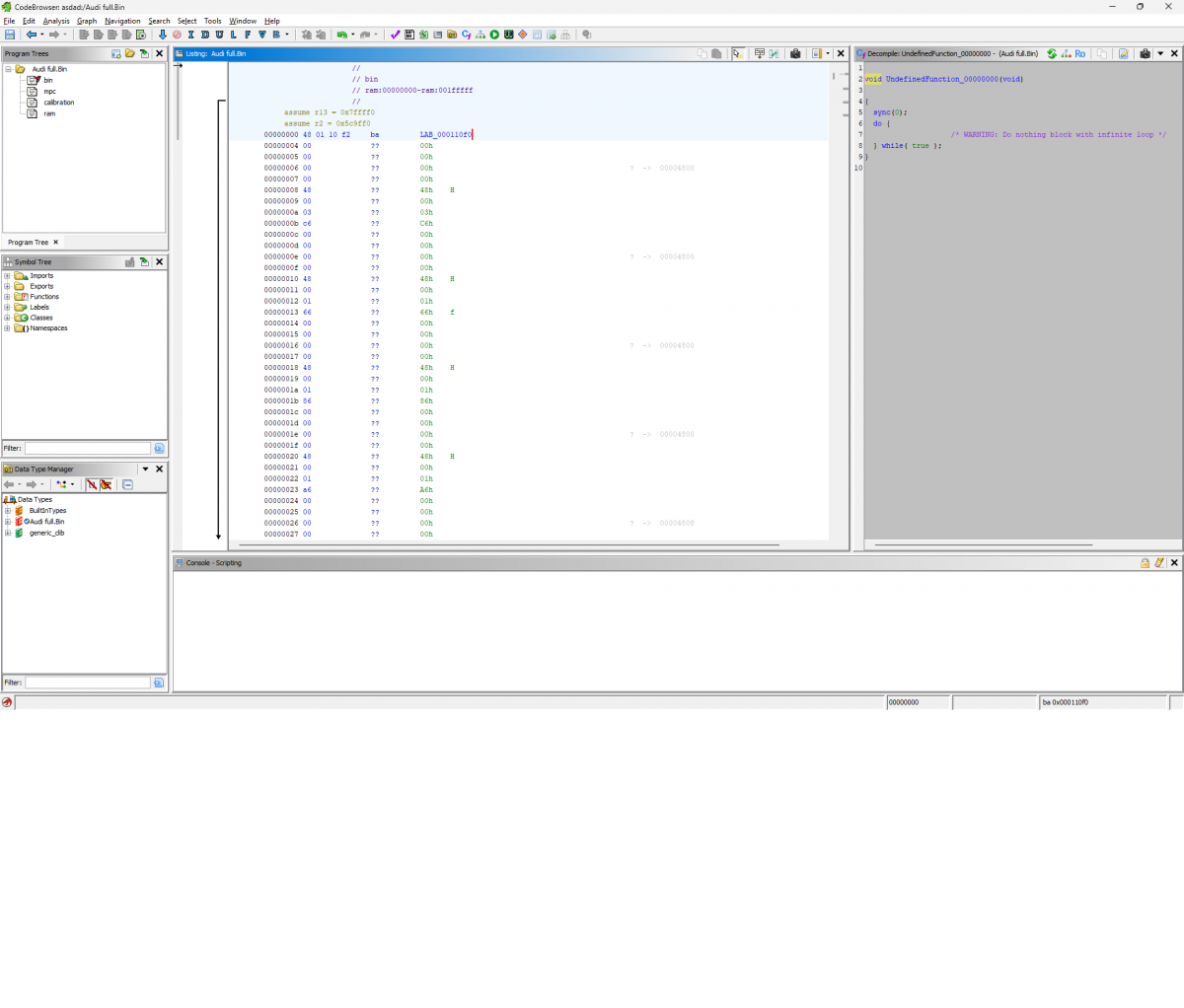Viewport: 1184px width, 1008px height.
Task: Click the Save program icon in toolbar
Action: click(10, 35)
